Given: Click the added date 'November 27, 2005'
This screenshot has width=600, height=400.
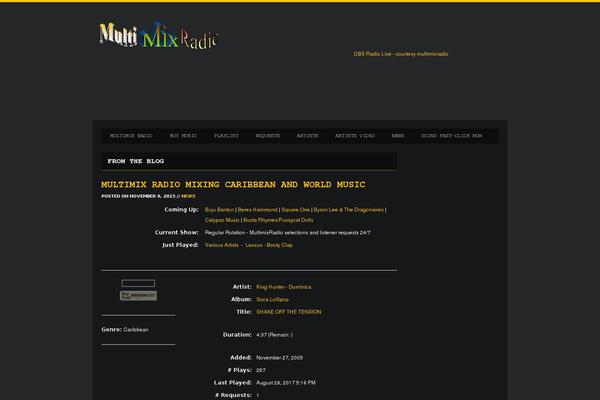Looking at the screenshot, I should [279, 358].
